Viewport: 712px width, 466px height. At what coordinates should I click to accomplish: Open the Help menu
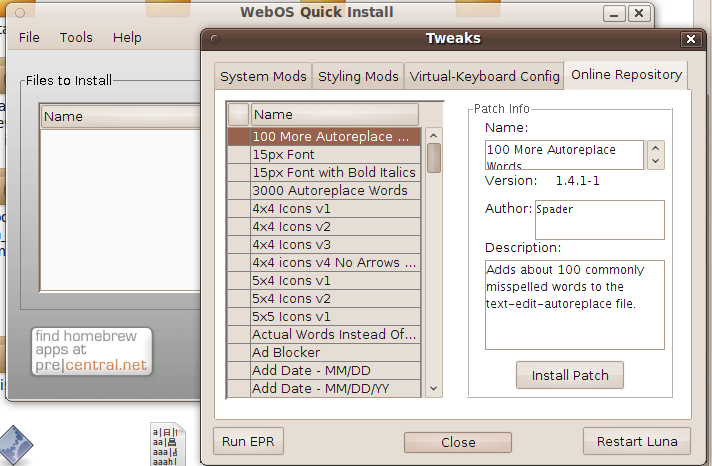[127, 37]
